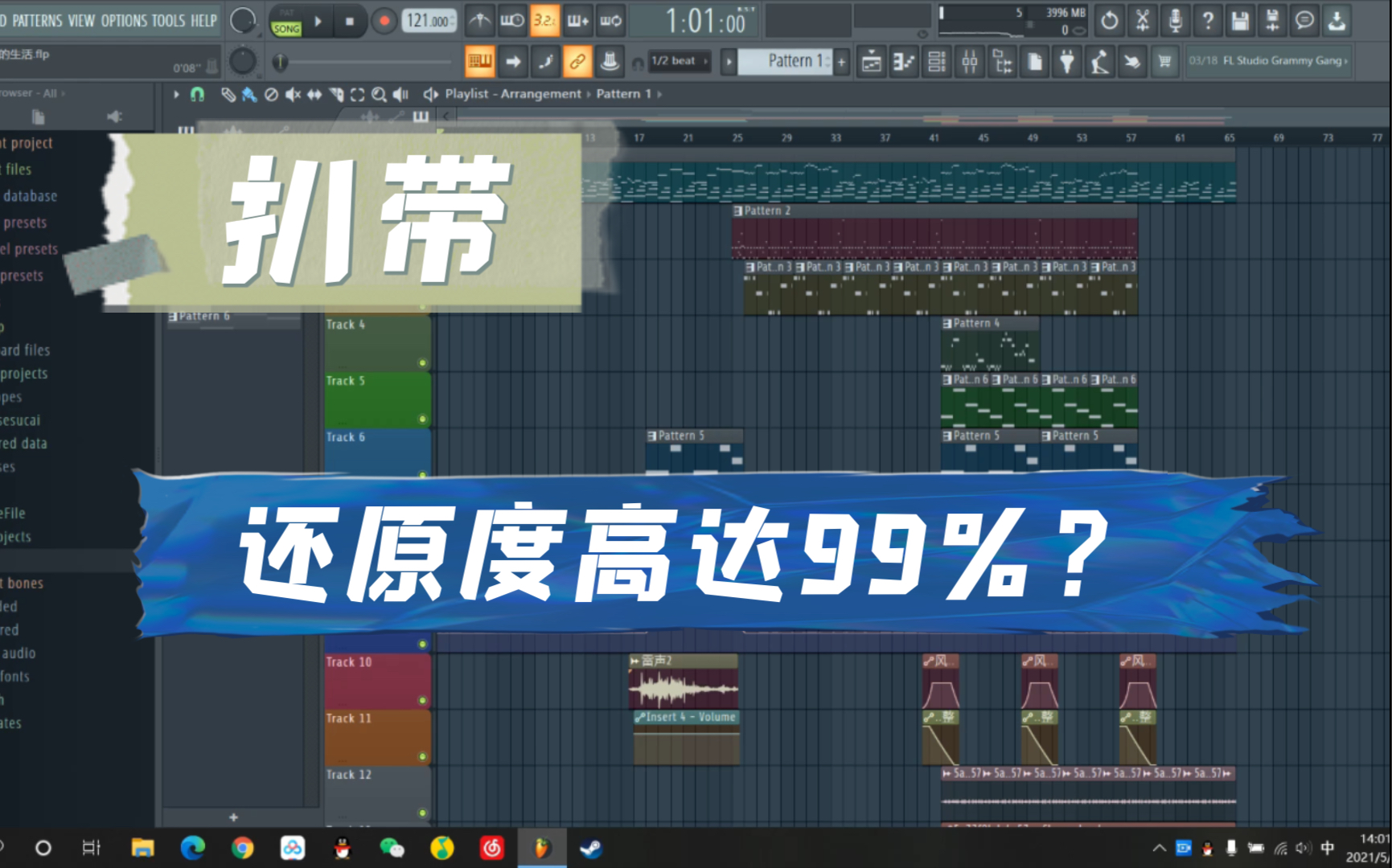
Task: Select the Pattern 2 clip in Playlist
Action: (x=934, y=231)
